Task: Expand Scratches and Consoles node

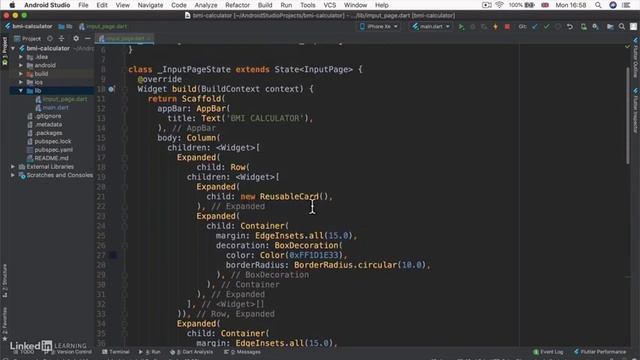Action: coord(13,175)
